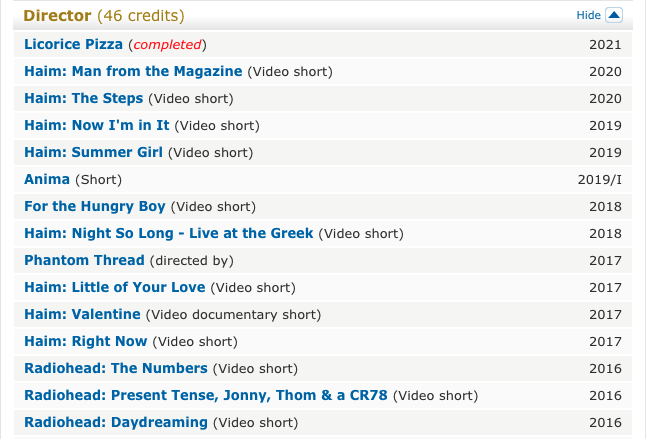Select the Haim: The Steps link

(x=85, y=98)
